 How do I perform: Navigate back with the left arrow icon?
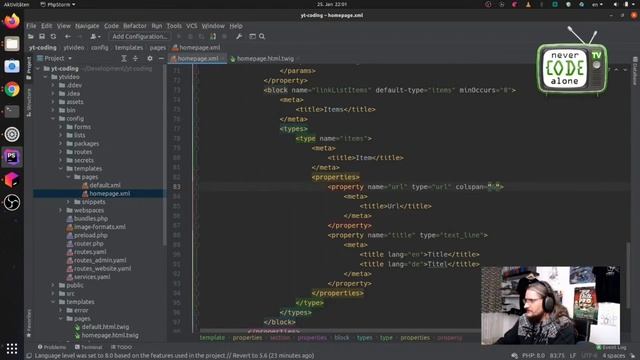pyautogui.click(x=68, y=36)
